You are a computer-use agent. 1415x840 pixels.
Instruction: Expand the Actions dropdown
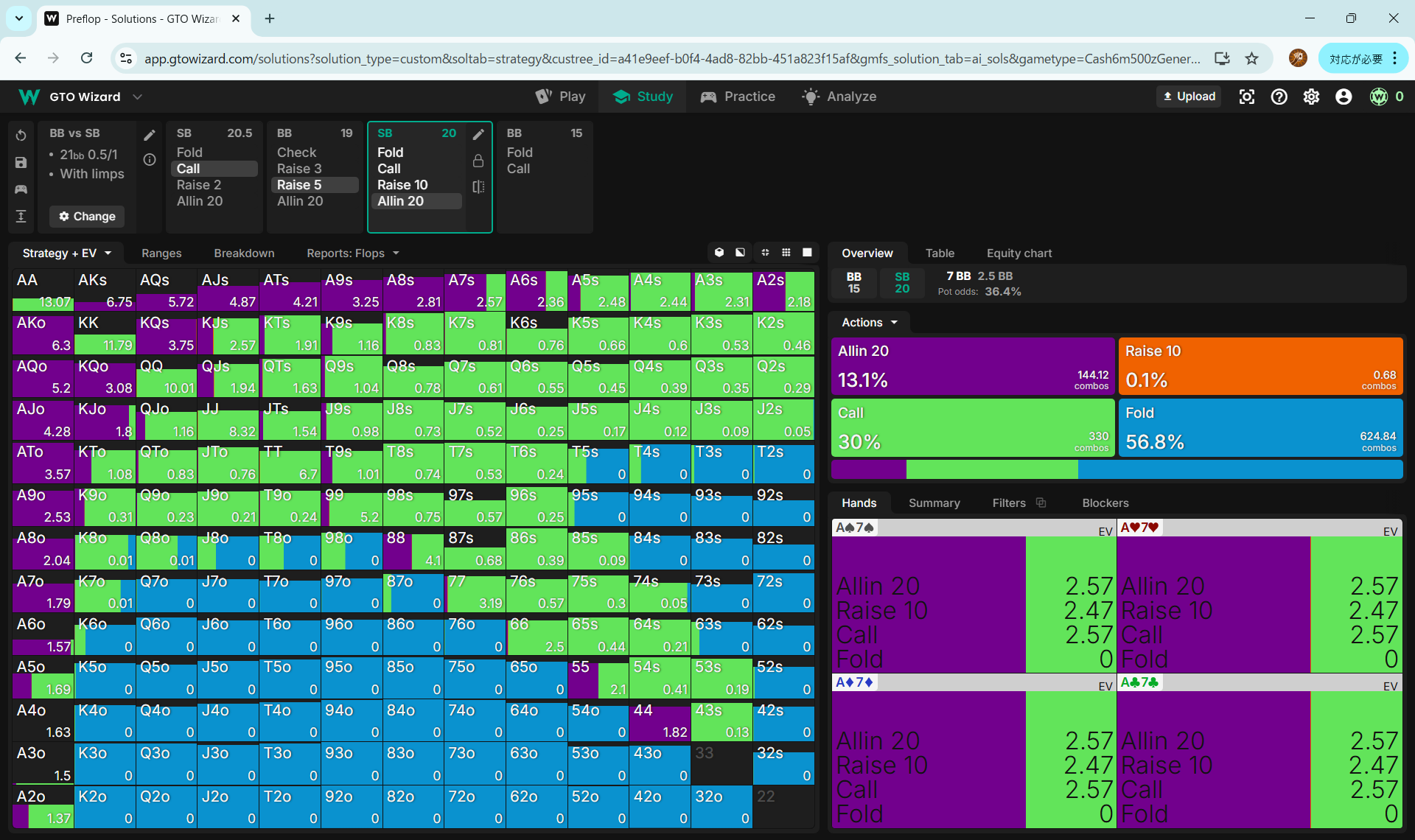[x=870, y=323]
